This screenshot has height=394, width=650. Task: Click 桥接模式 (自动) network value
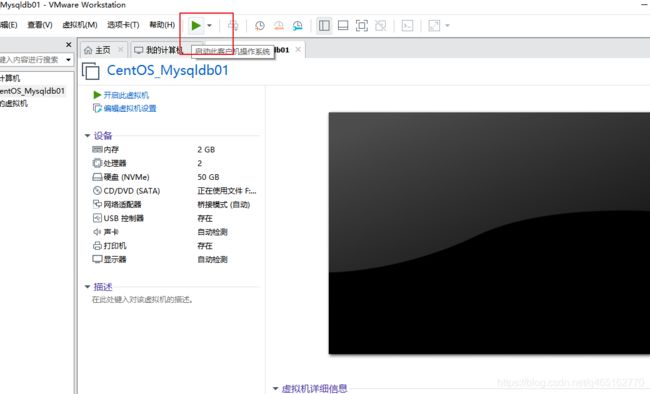[x=223, y=204]
